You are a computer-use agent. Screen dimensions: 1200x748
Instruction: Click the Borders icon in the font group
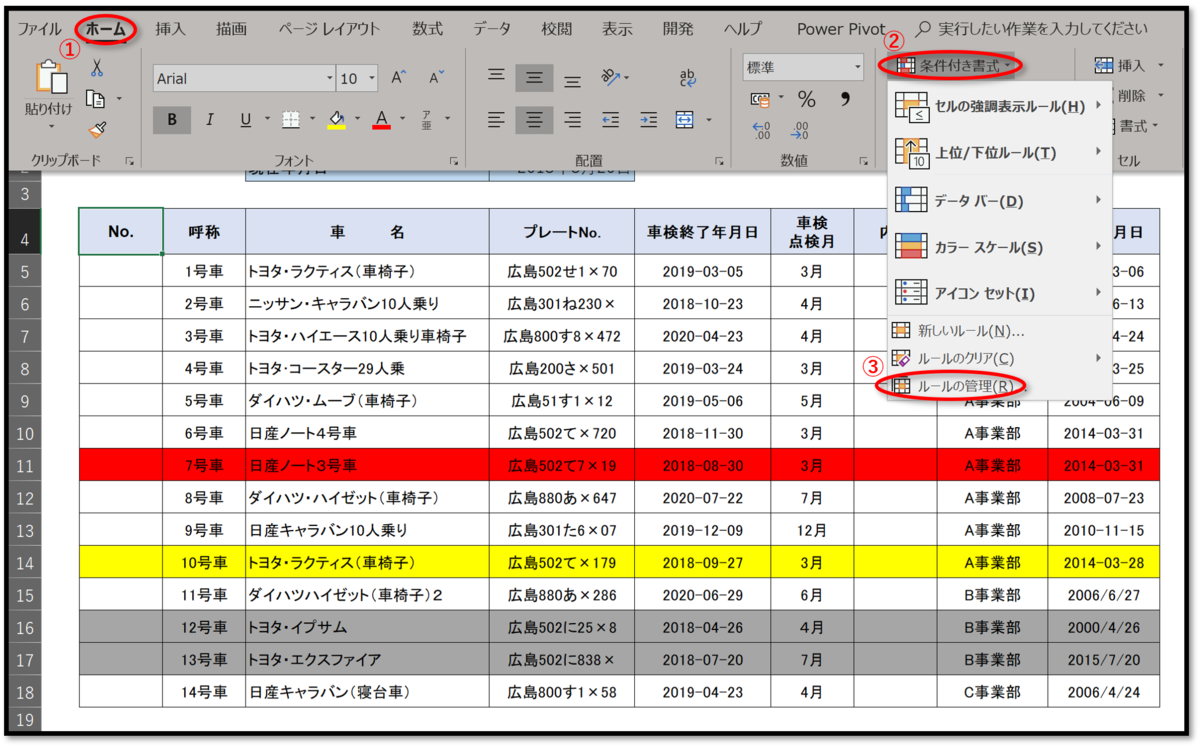pos(291,120)
